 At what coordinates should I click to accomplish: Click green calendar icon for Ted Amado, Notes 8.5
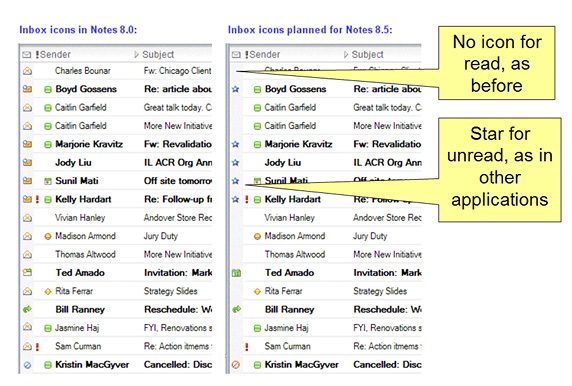236,273
